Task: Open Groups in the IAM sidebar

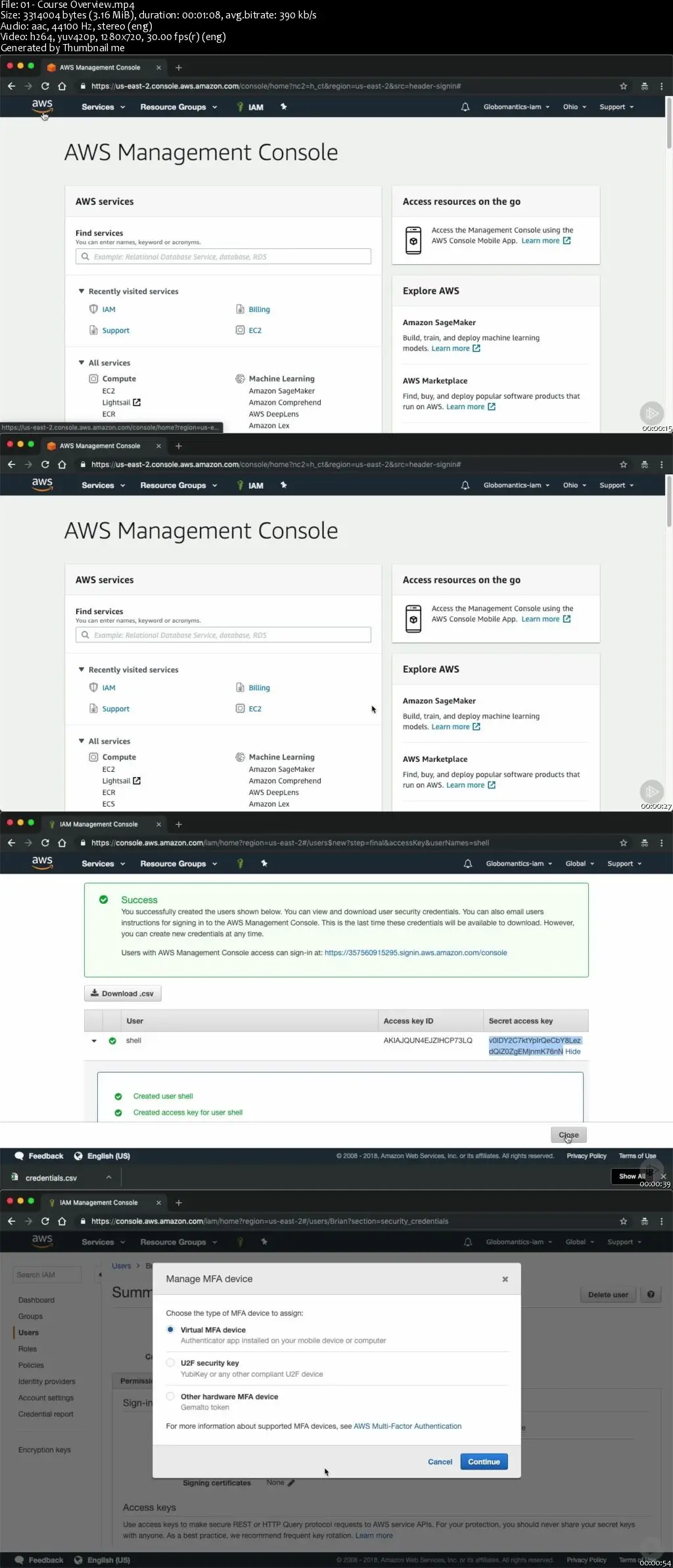Action: (30, 1316)
